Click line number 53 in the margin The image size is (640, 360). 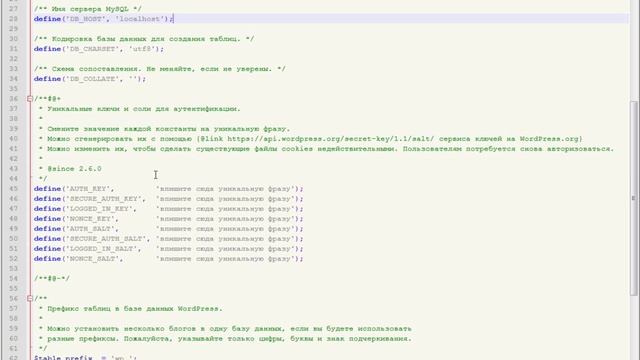point(13,269)
